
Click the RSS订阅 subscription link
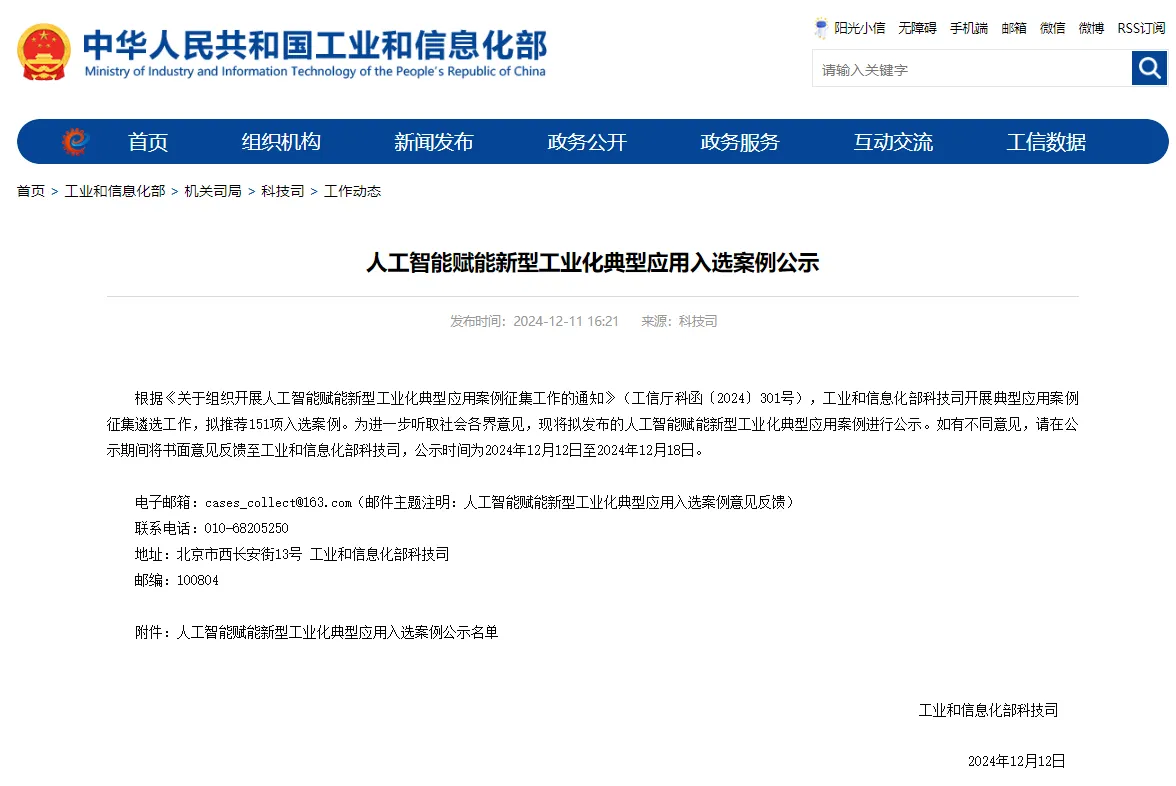1141,28
